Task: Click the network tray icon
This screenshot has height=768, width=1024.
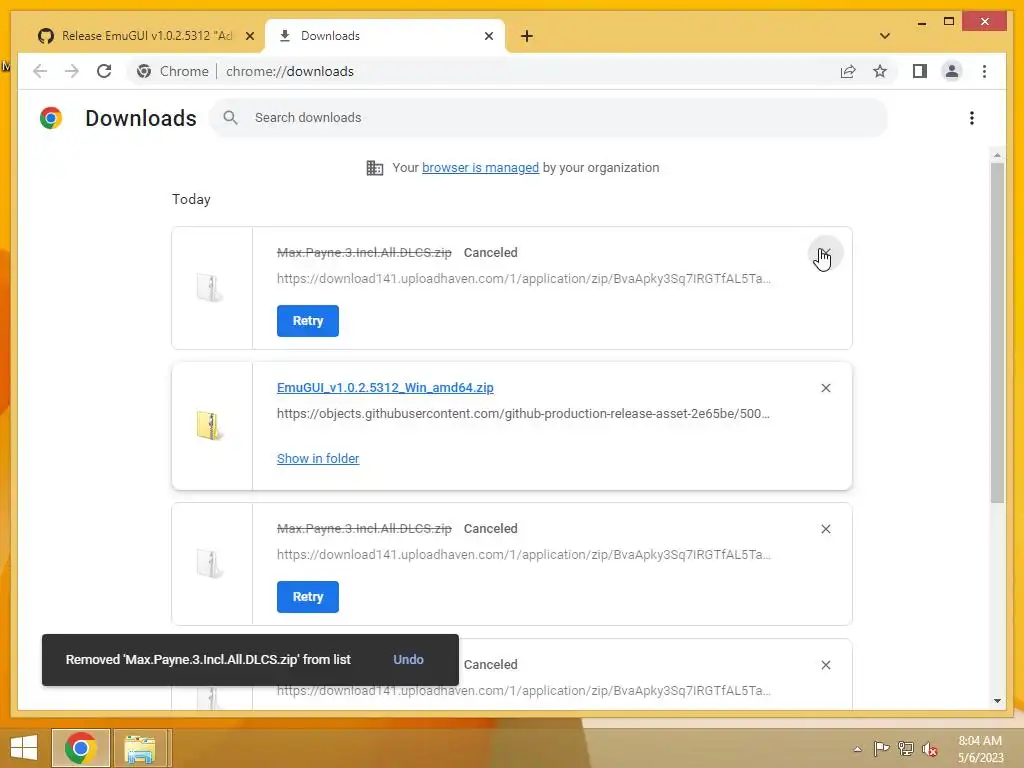Action: pos(905,748)
